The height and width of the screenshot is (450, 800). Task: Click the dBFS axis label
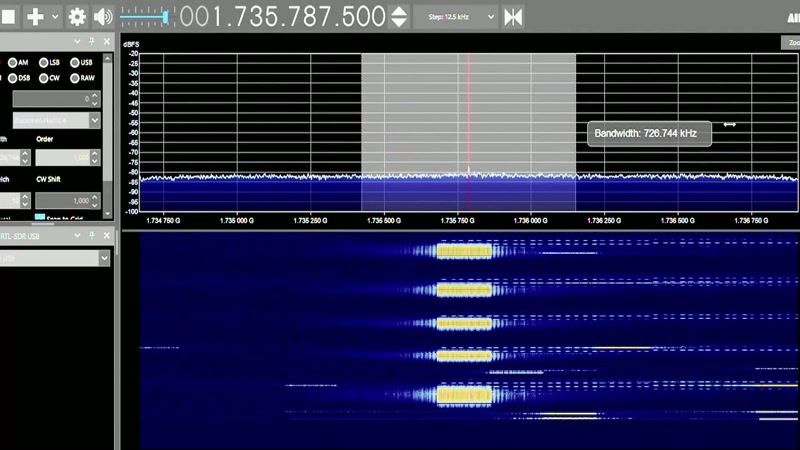[x=131, y=44]
